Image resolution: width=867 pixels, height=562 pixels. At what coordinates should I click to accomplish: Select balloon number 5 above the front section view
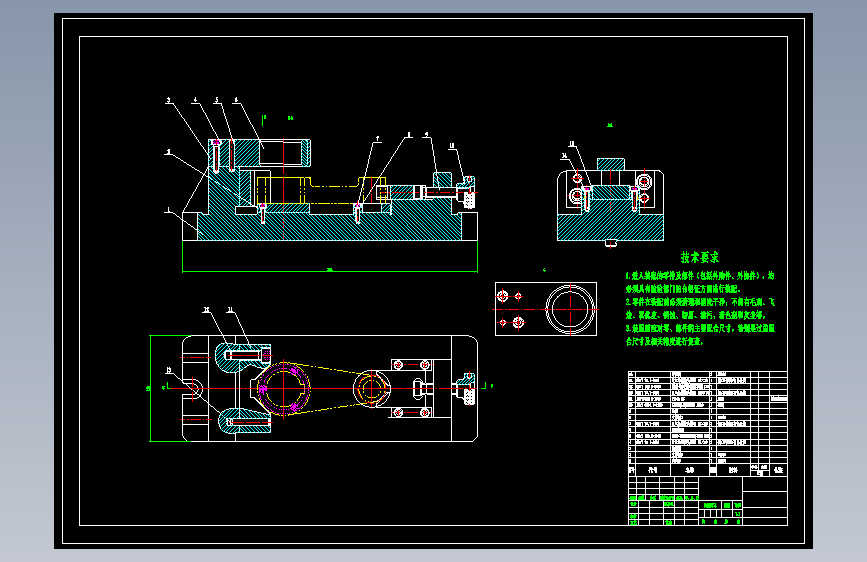click(x=217, y=101)
